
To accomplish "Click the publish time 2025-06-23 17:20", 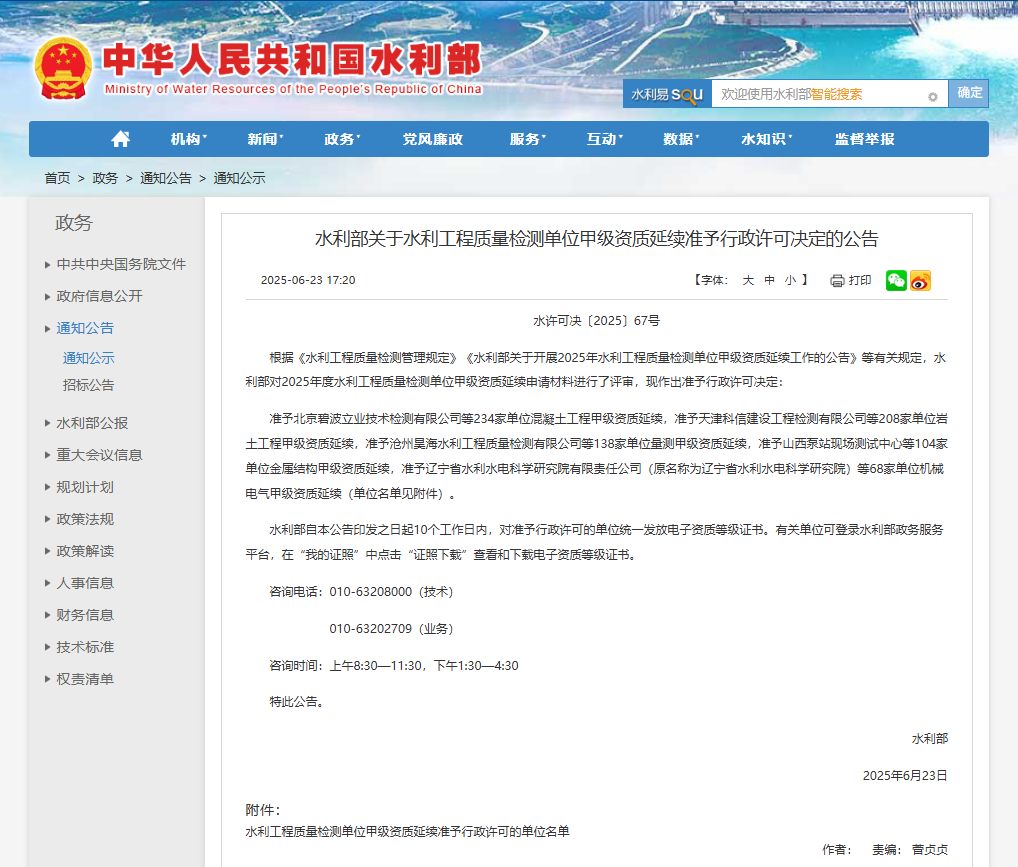I will coord(308,281).
